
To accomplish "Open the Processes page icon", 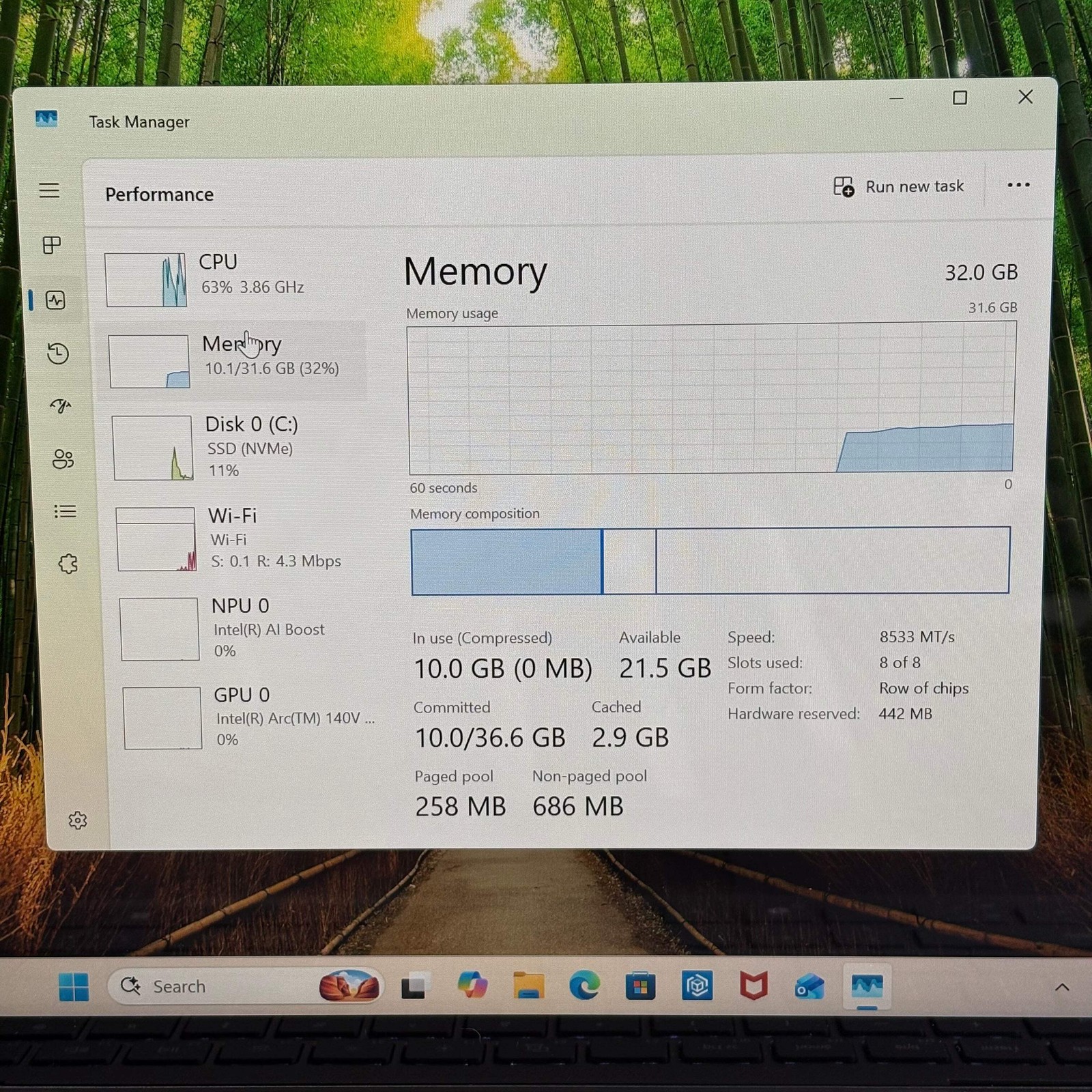I will 52,245.
